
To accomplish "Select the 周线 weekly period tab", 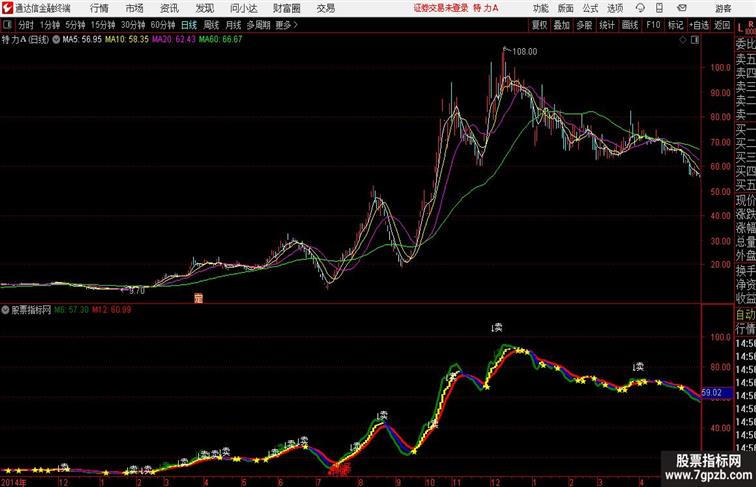I will coord(211,25).
